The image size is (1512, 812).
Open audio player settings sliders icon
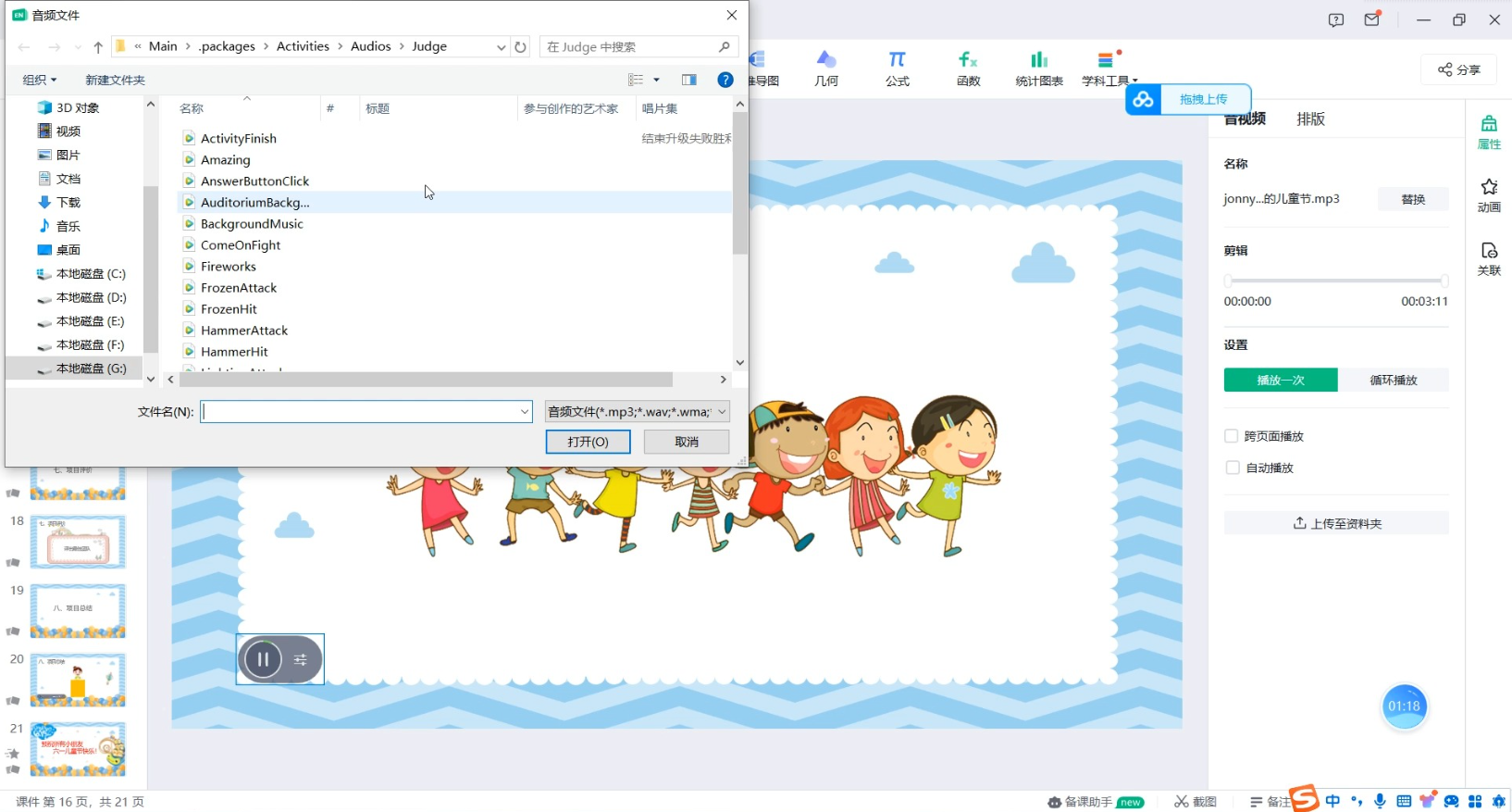tap(301, 659)
